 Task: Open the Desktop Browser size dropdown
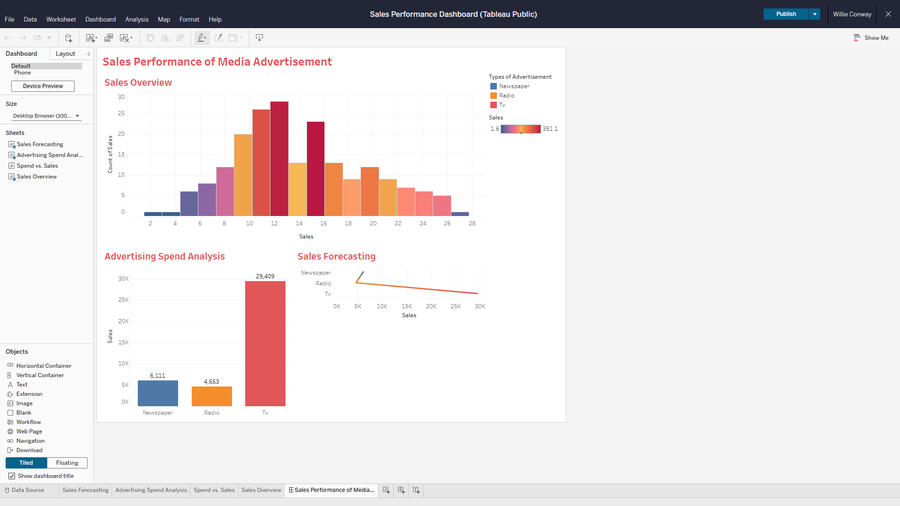click(44, 116)
